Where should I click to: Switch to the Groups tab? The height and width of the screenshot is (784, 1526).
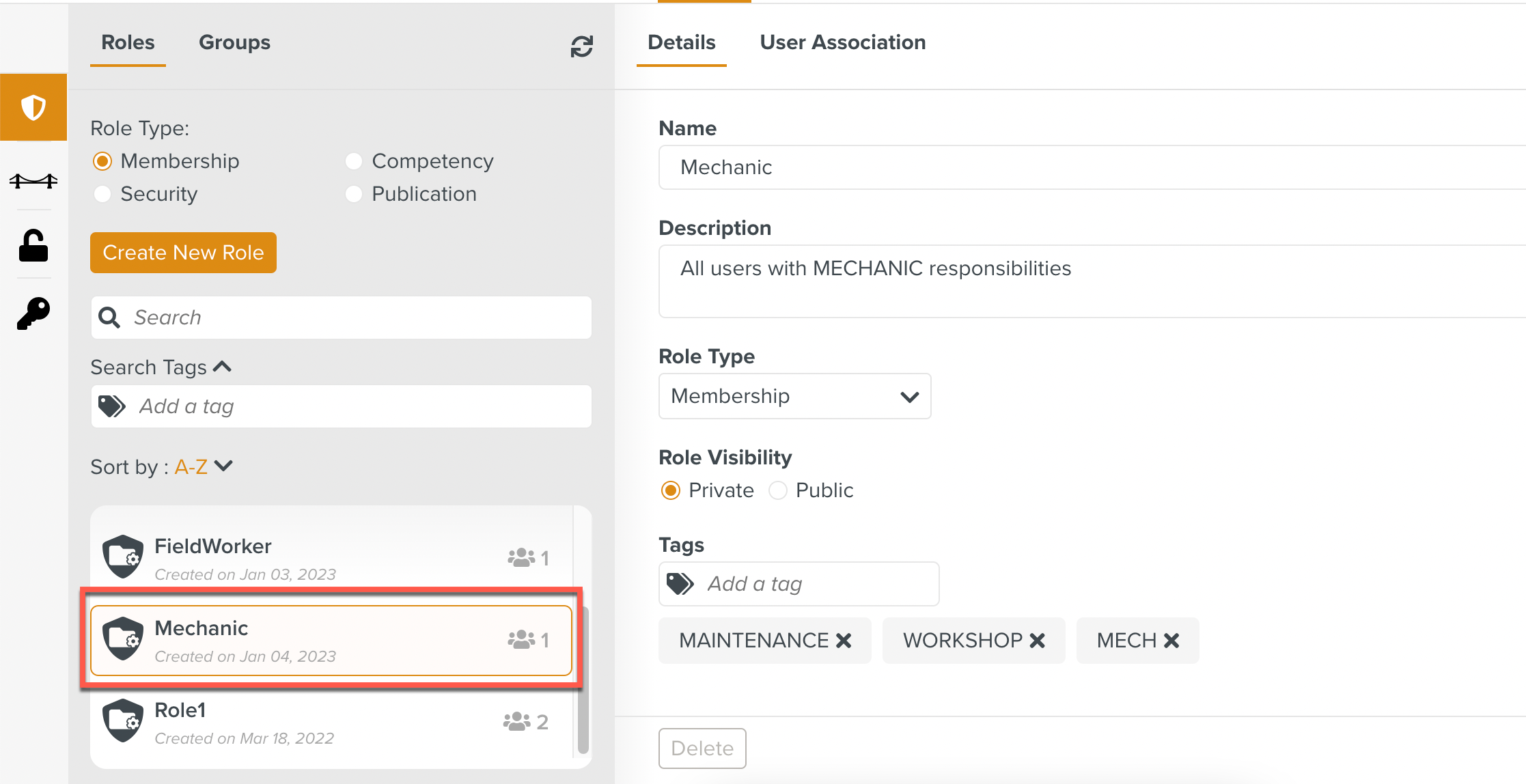234,42
